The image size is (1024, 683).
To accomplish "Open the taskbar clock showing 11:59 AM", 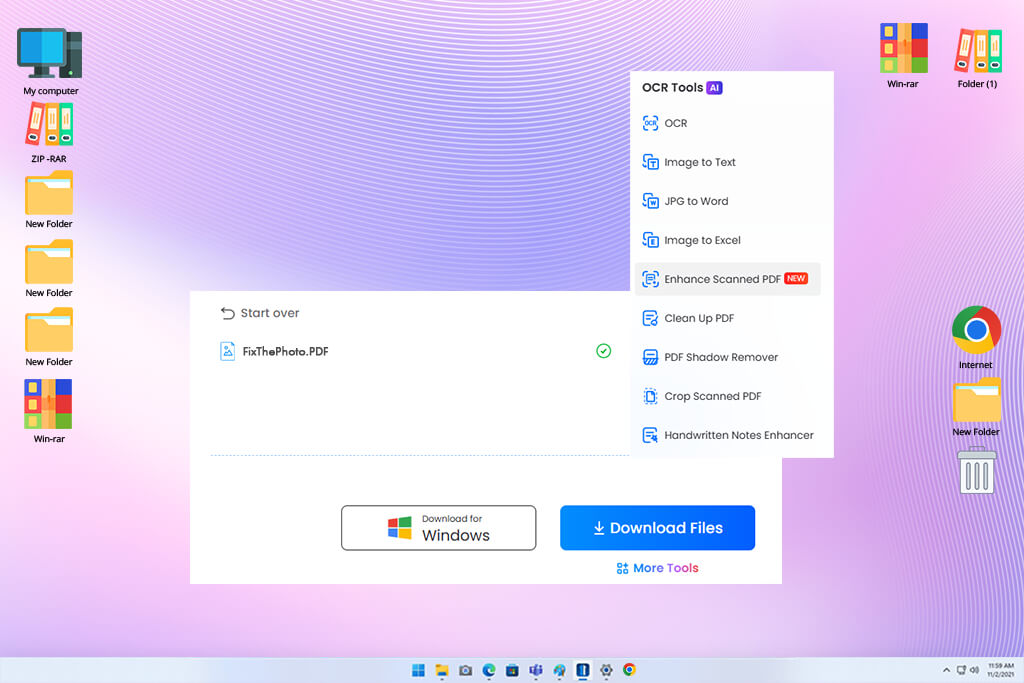I will [x=1000, y=670].
